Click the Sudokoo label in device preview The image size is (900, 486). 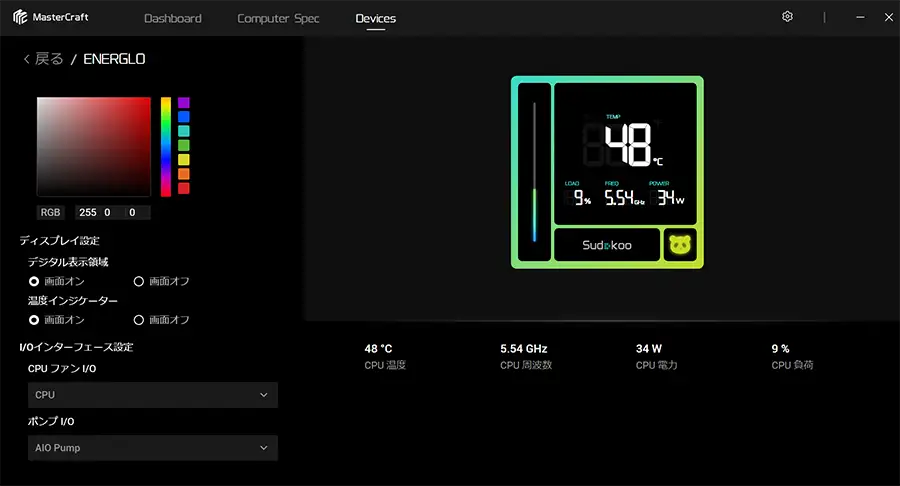click(x=607, y=245)
